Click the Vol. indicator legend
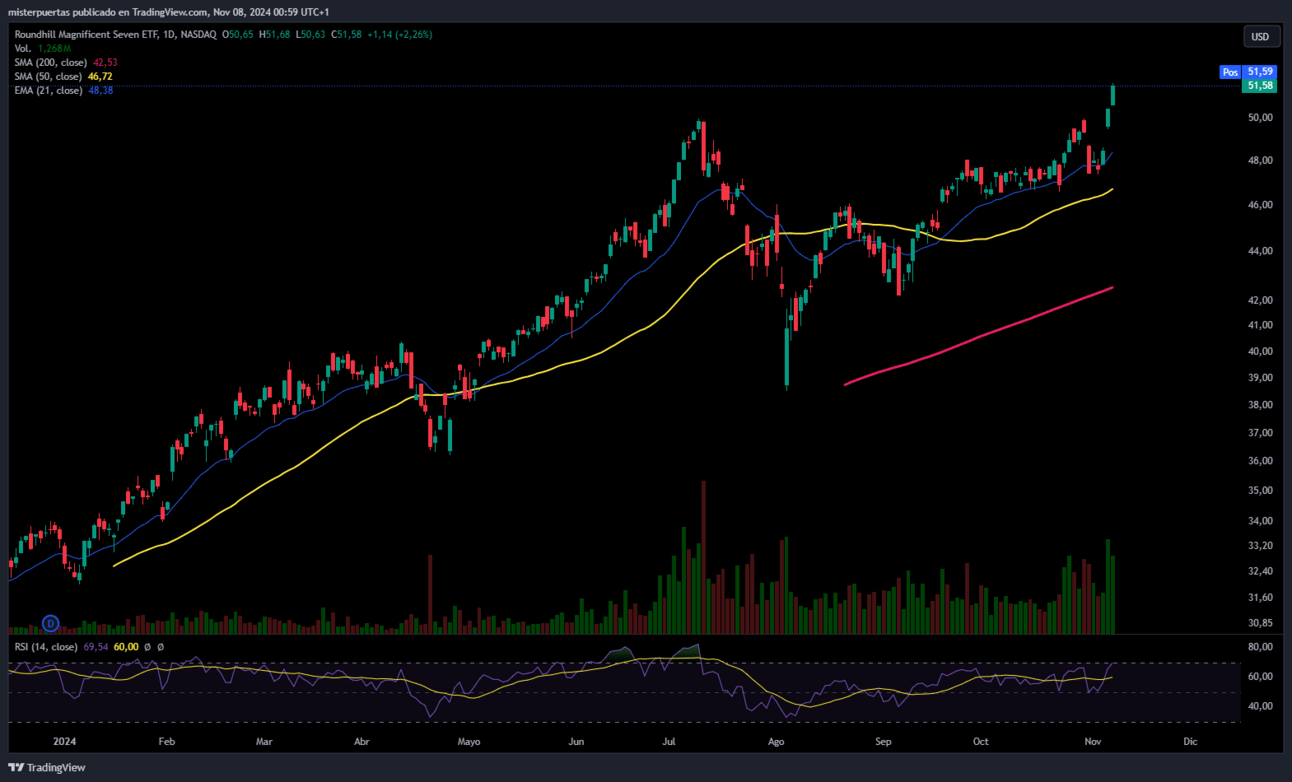The image size is (1292, 782). click(x=23, y=48)
